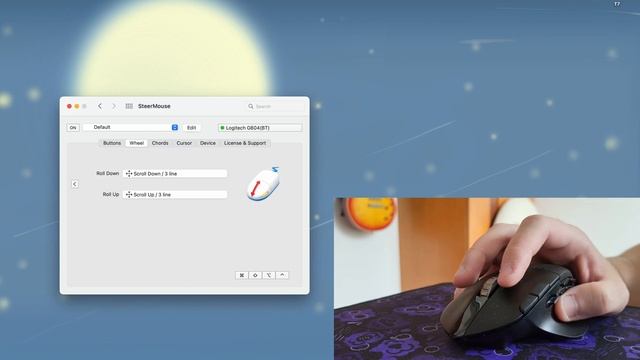Close the SteerMouse window

[x=69, y=106]
